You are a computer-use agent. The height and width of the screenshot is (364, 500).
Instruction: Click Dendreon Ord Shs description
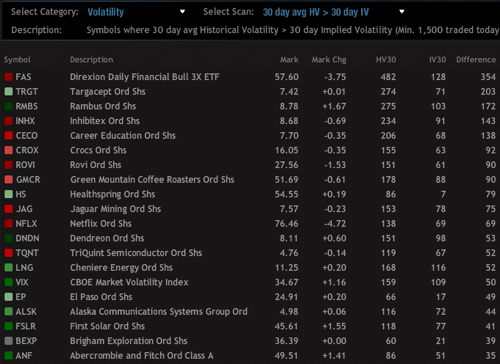[x=107, y=238]
